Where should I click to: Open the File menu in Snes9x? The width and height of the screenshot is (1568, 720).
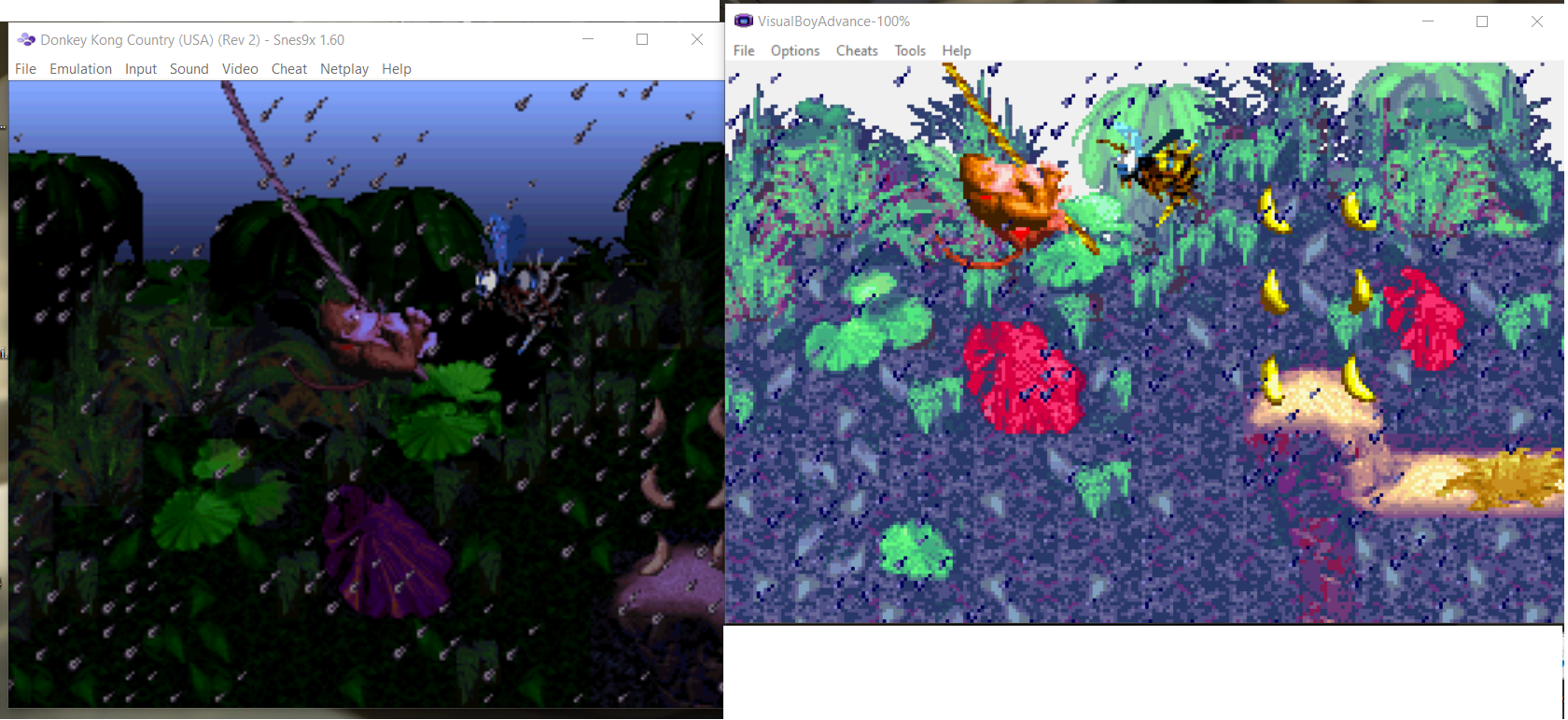pyautogui.click(x=25, y=69)
